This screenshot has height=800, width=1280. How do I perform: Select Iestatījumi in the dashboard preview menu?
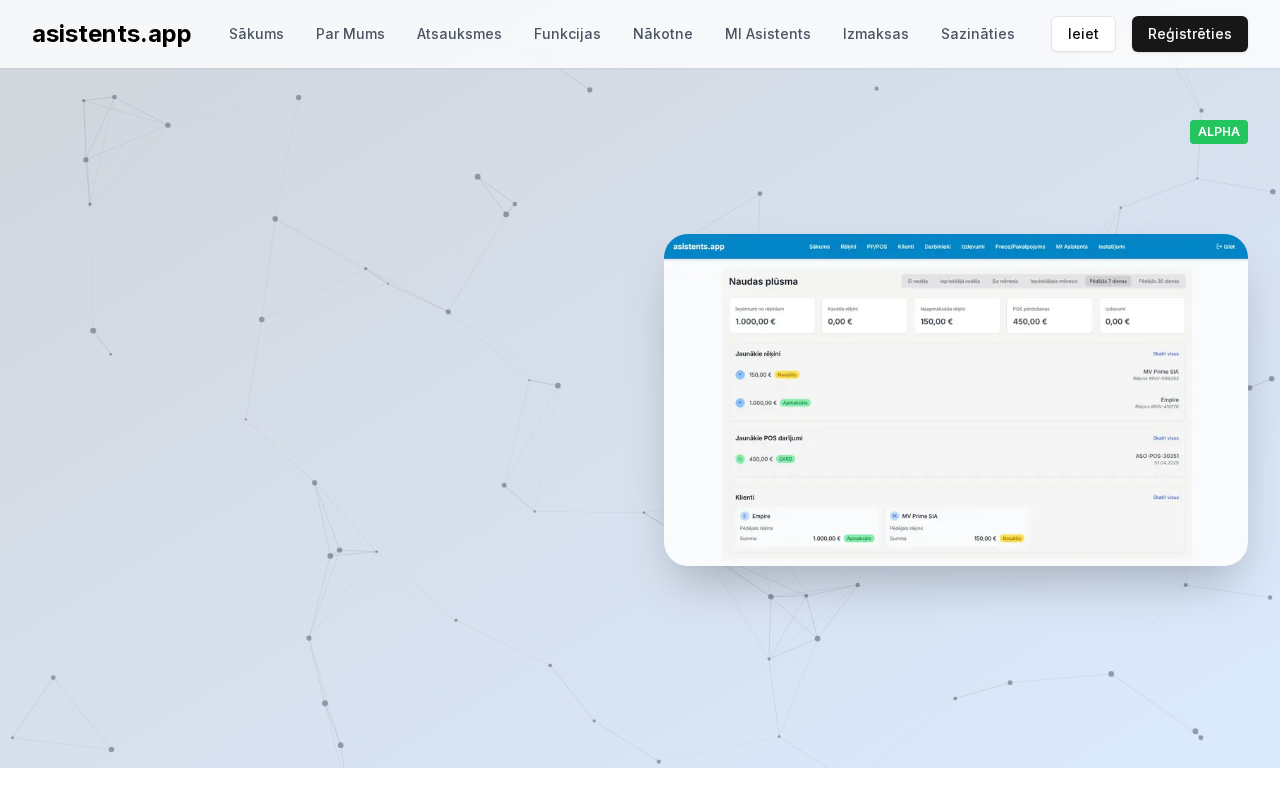click(1112, 246)
